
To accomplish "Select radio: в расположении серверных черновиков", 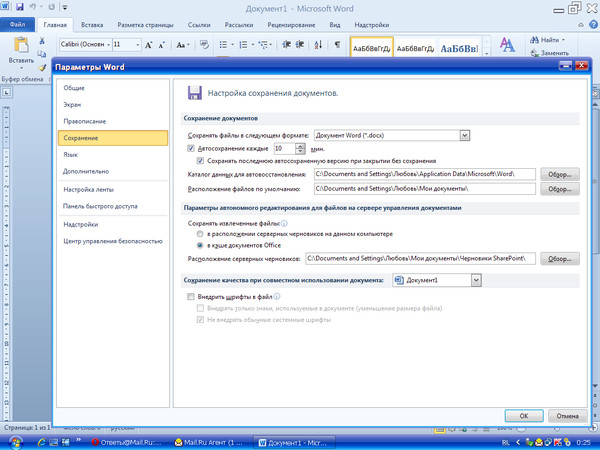I will pos(200,234).
